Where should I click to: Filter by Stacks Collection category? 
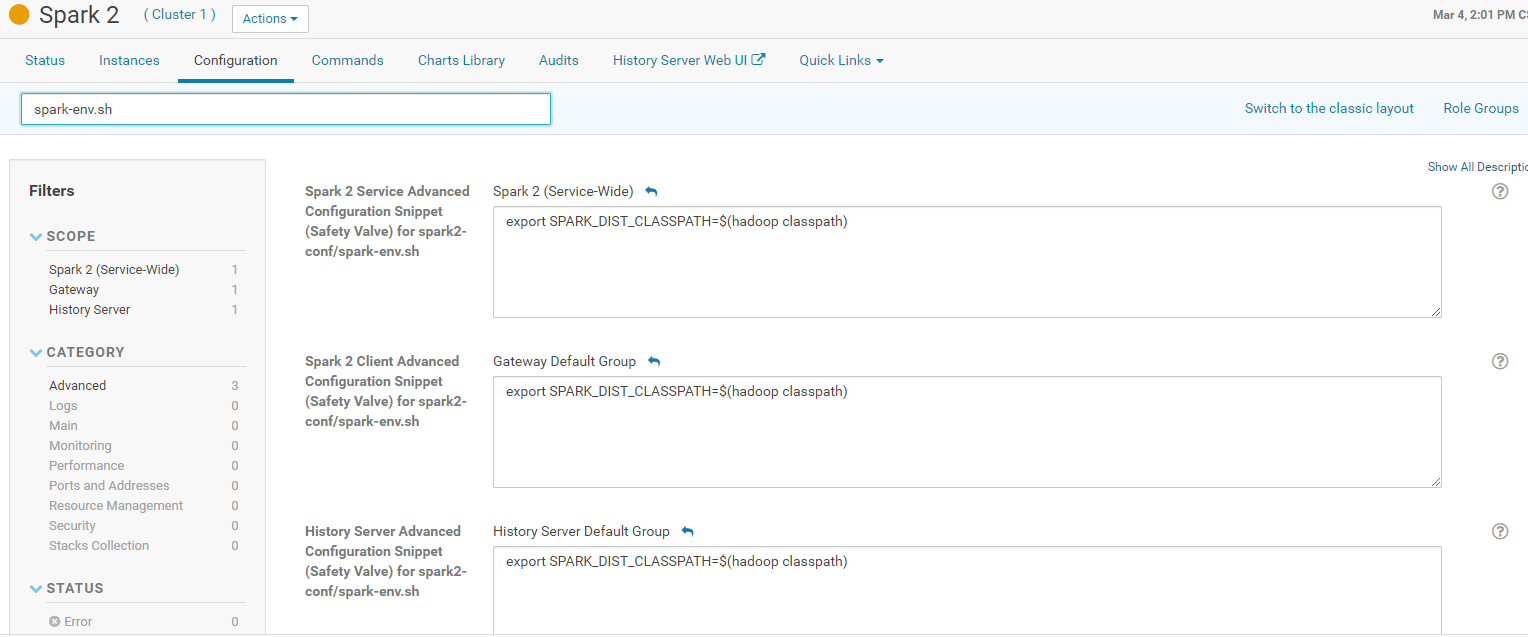pyautogui.click(x=99, y=545)
